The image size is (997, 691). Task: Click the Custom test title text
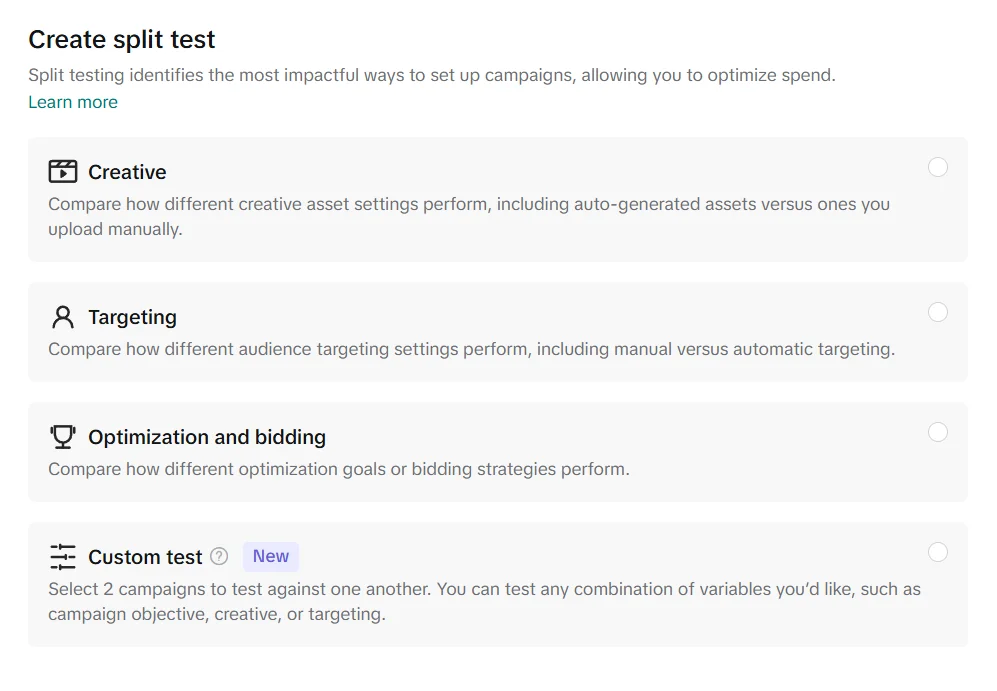pyautogui.click(x=145, y=557)
